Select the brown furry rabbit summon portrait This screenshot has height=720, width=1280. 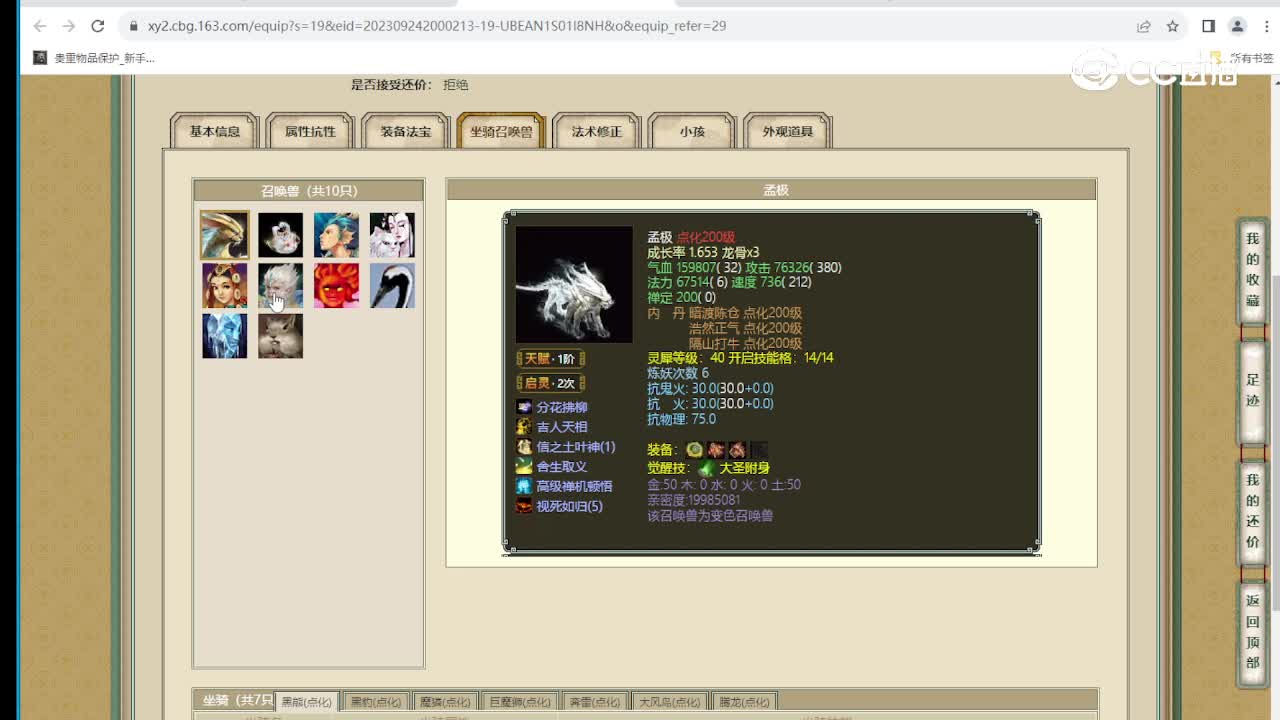(280, 336)
